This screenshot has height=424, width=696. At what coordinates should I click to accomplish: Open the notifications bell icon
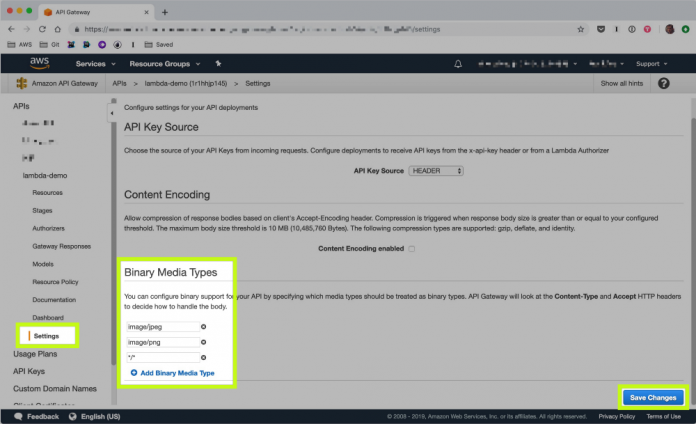pos(458,63)
